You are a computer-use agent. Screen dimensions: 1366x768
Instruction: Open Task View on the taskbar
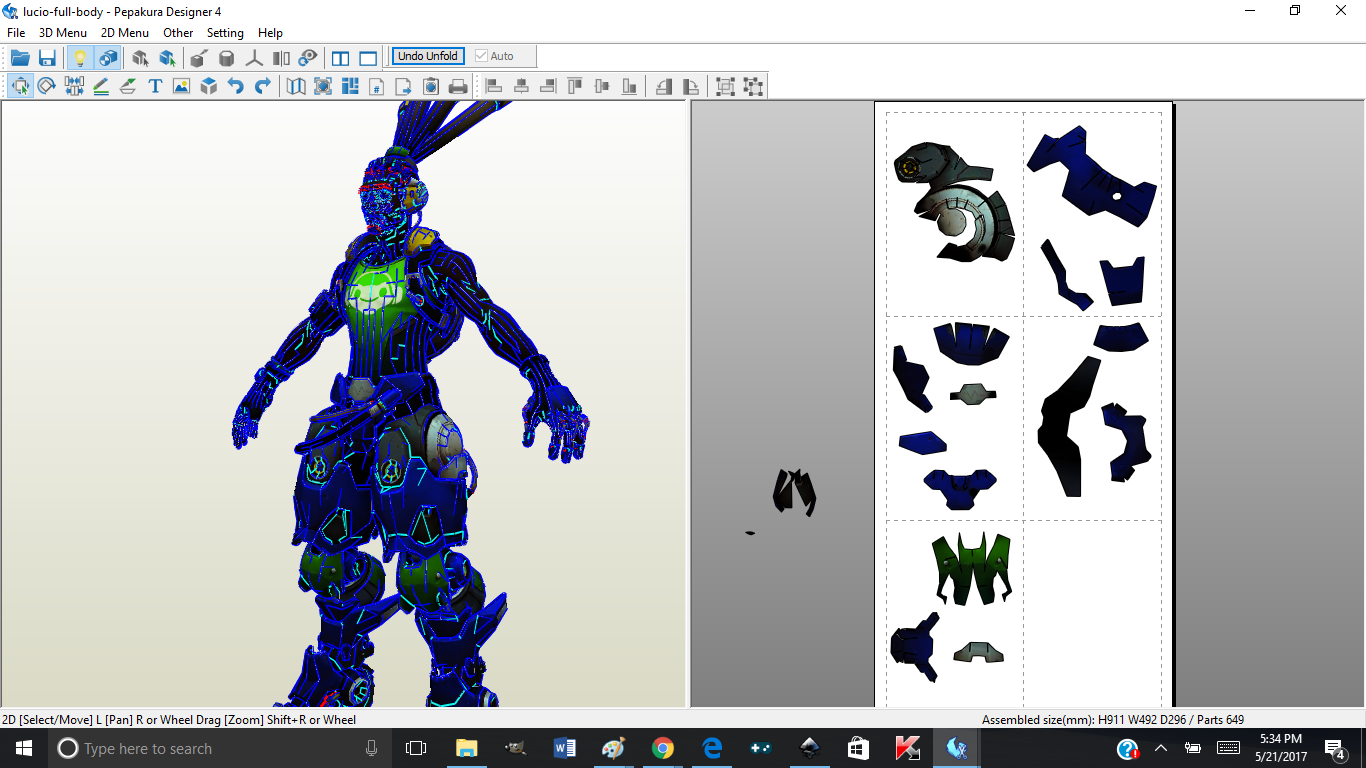pyautogui.click(x=416, y=748)
